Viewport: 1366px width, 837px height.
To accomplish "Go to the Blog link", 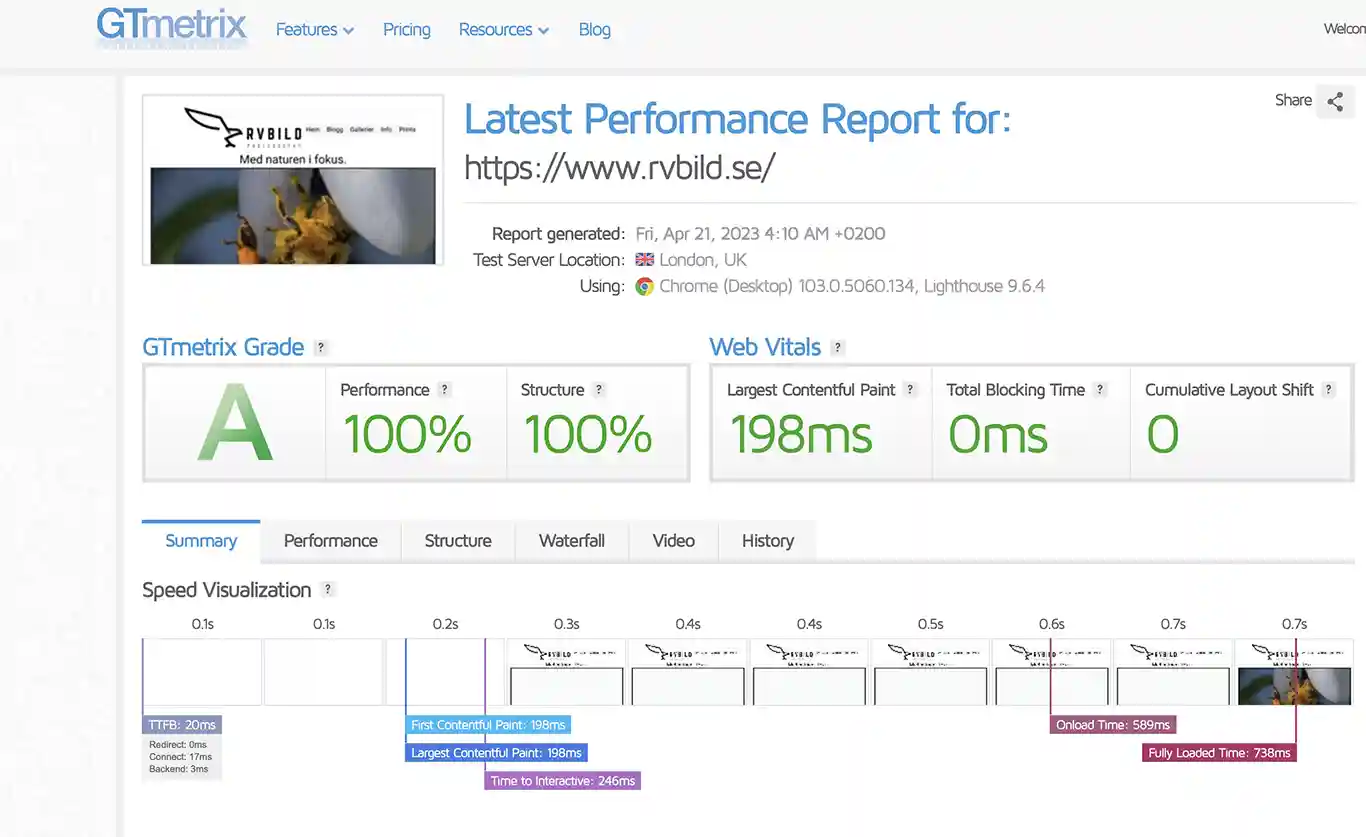I will [x=594, y=30].
